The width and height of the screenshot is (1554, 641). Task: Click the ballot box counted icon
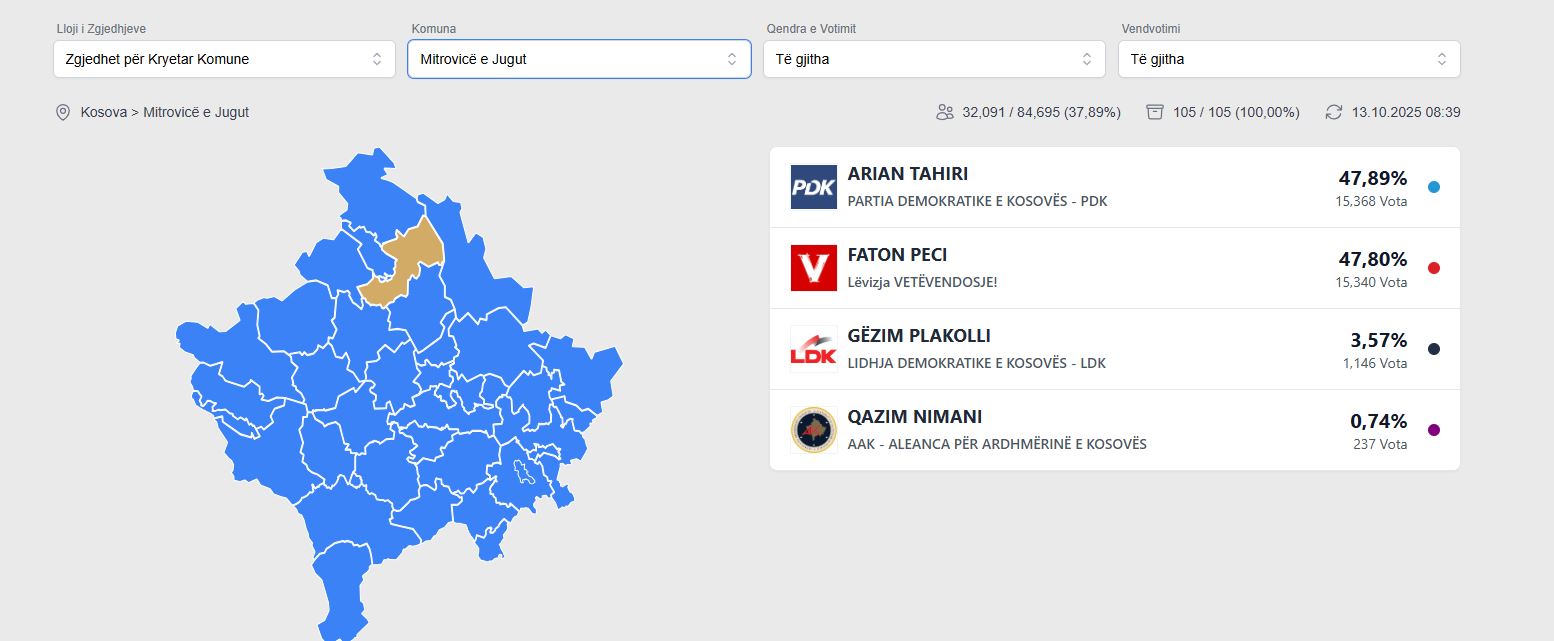[1155, 112]
